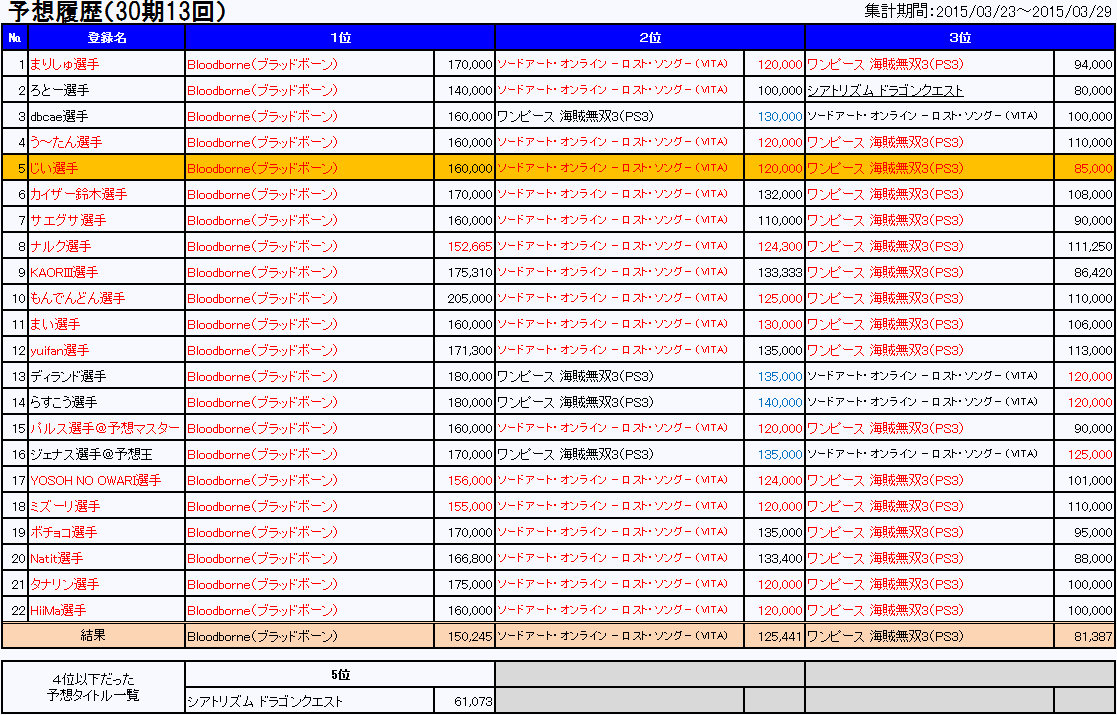Click the 結果 row label
The height and width of the screenshot is (715, 1117).
pos(93,635)
